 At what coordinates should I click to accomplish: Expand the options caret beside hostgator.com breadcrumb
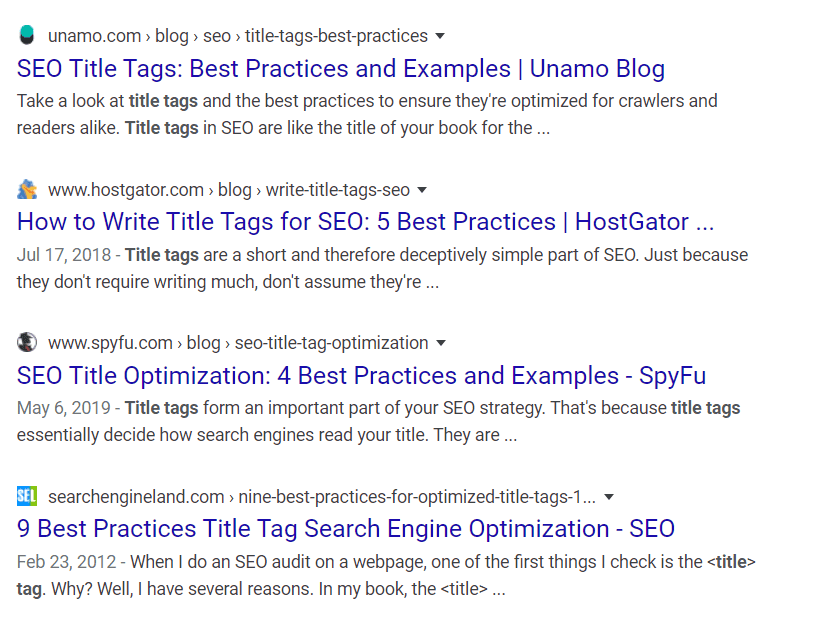(x=423, y=190)
